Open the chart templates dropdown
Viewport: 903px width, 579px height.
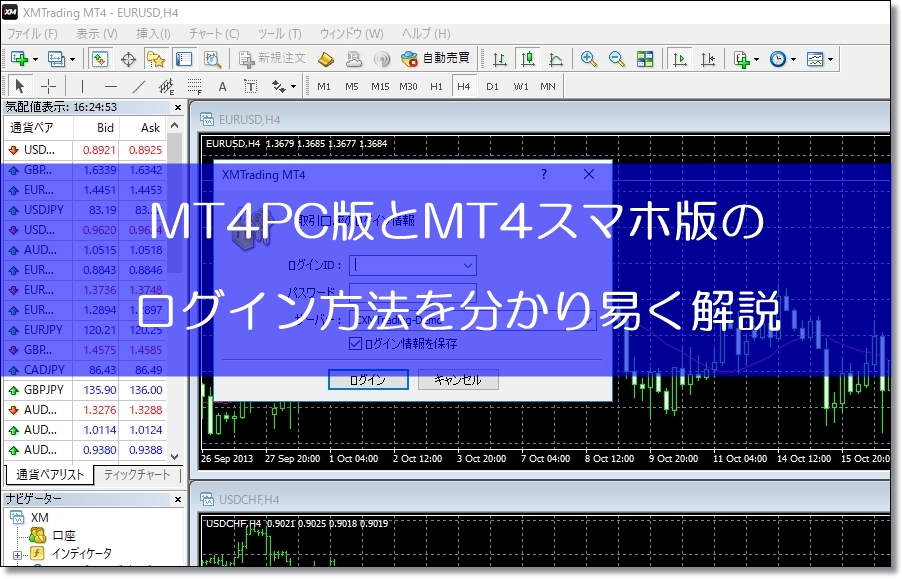pos(819,59)
